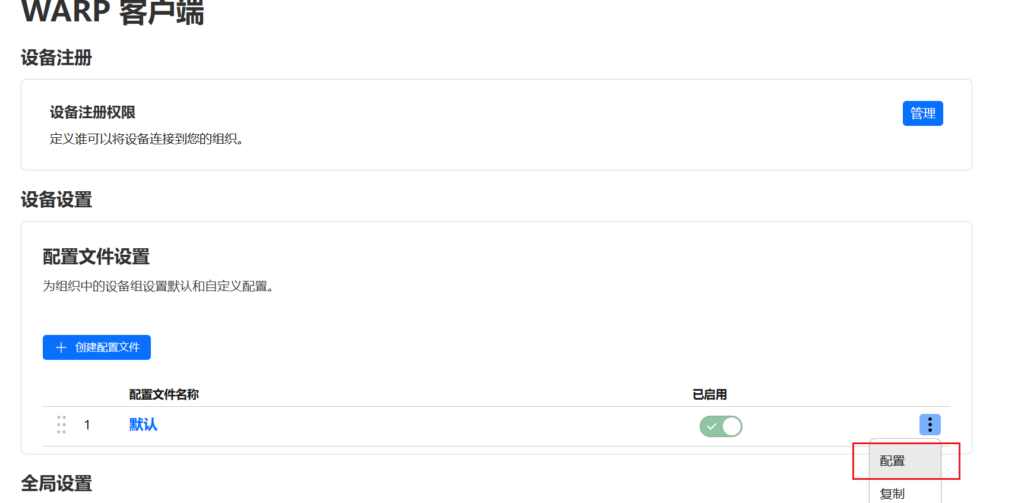The width and height of the screenshot is (1024, 503).
Task: Click the plus icon in 创建配置文件
Action: [x=61, y=348]
